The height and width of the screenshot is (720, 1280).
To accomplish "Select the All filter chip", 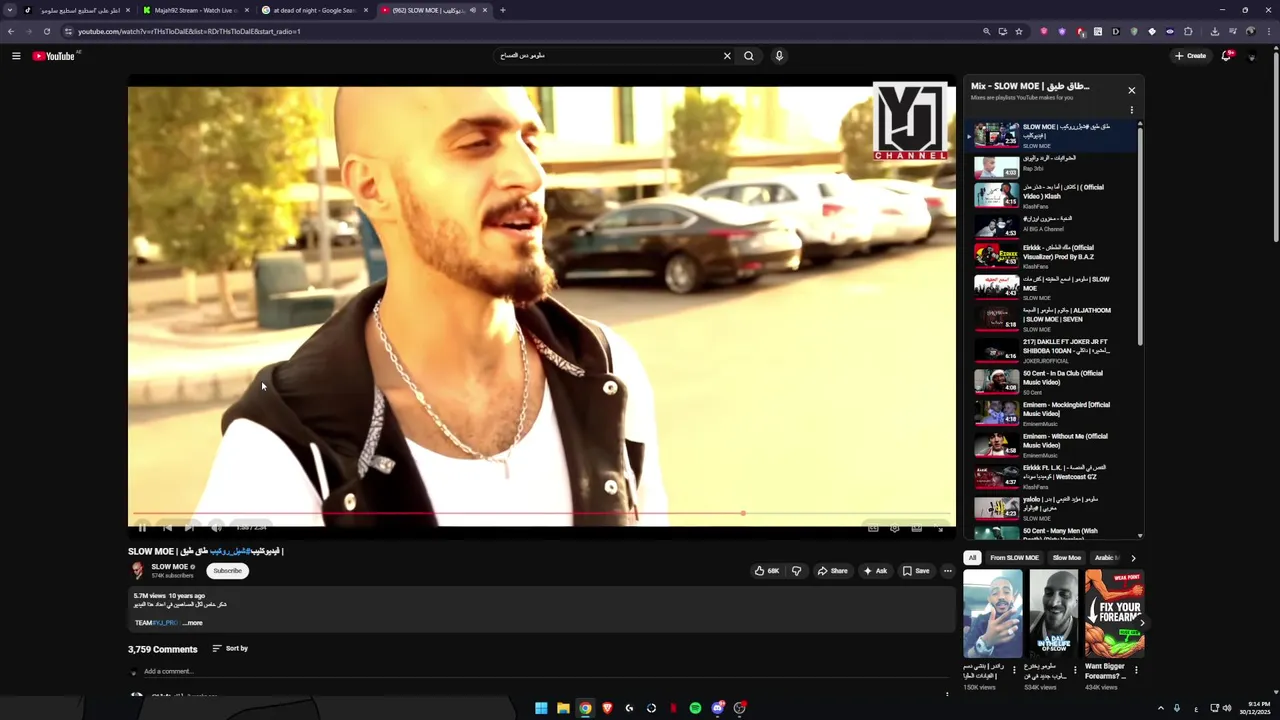I will 972,558.
